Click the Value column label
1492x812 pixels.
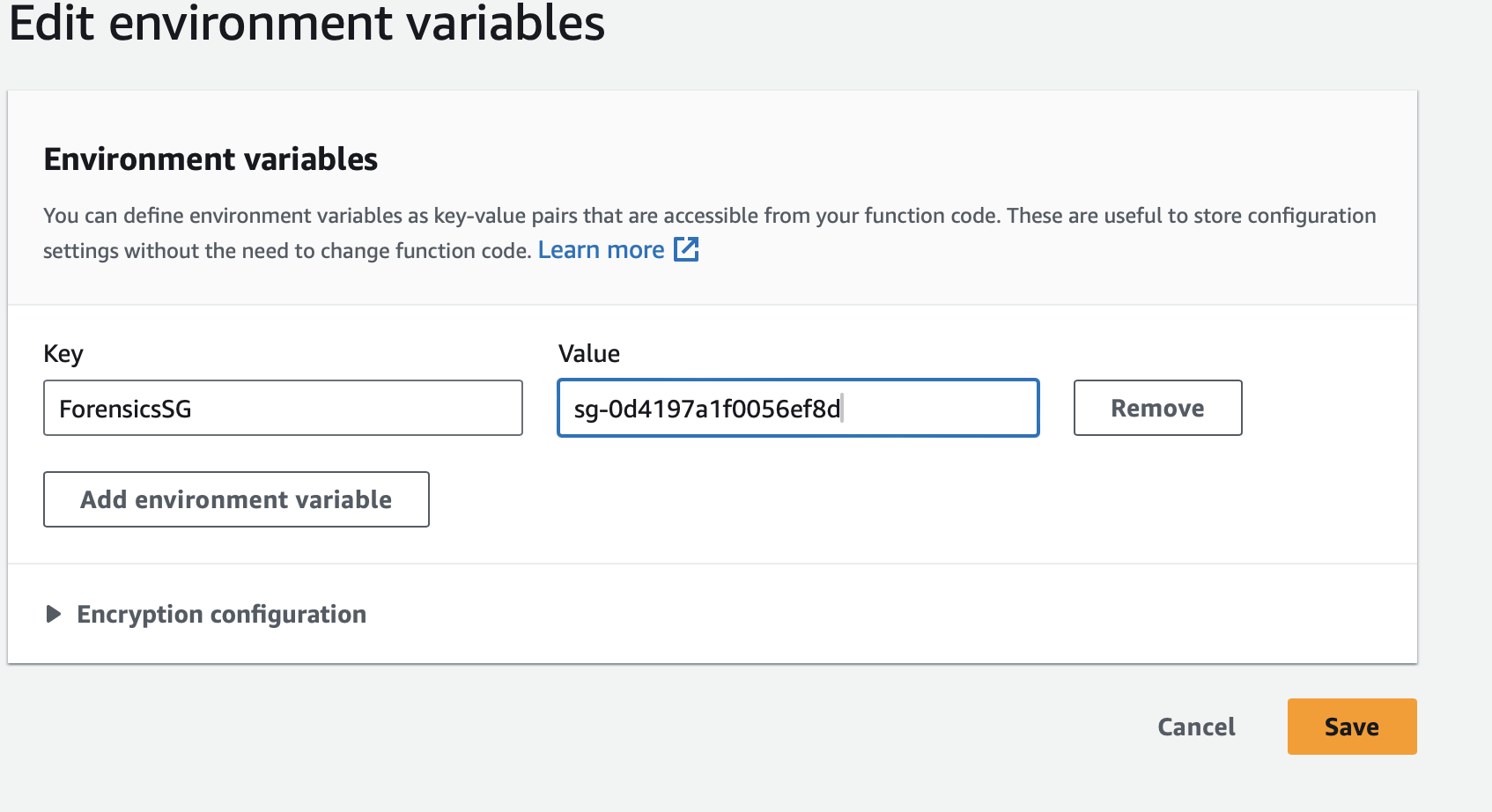tap(589, 354)
